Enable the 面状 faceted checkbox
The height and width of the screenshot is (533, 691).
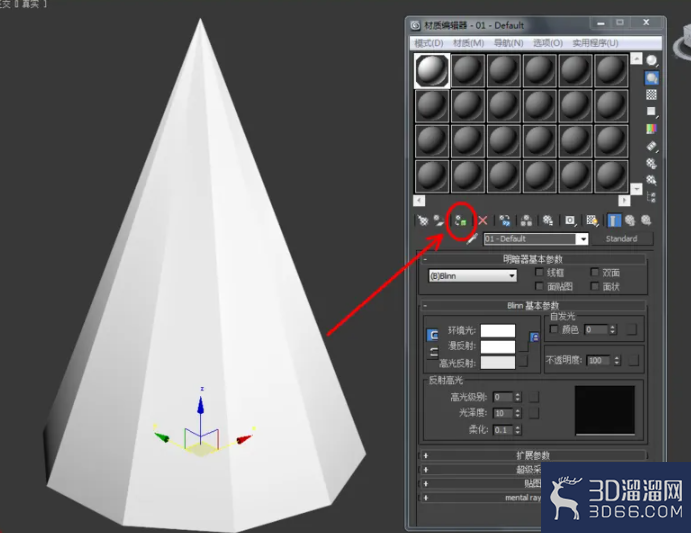pyautogui.click(x=594, y=286)
